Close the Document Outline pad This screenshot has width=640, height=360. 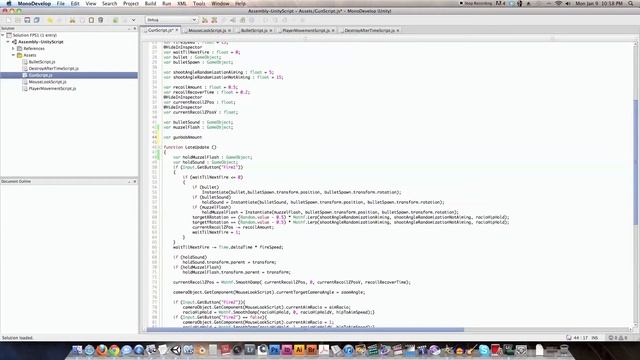coord(135,182)
